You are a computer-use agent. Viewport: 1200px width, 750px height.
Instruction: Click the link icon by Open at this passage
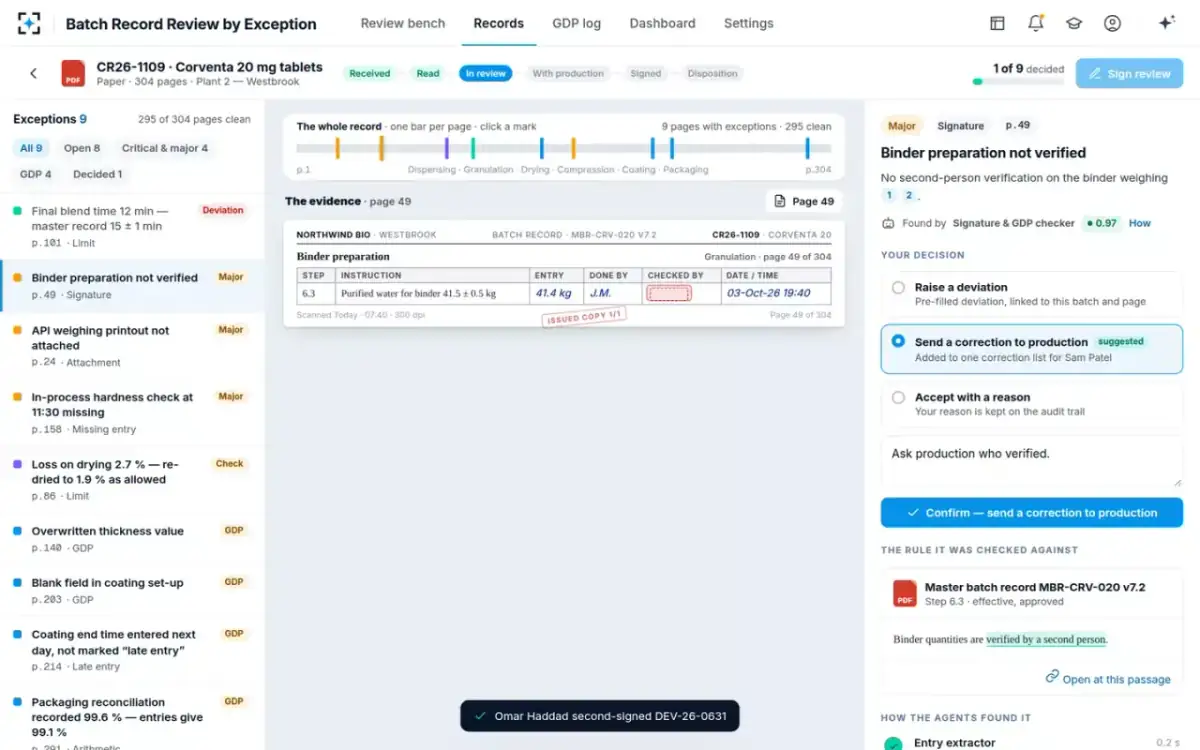[x=1052, y=677]
